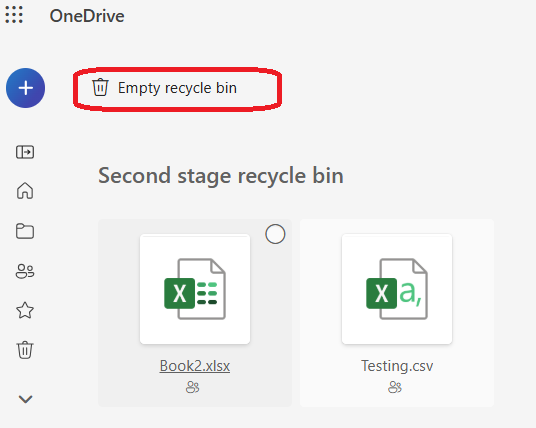Go to Home in sidebar
This screenshot has height=428, width=536.
(25, 190)
